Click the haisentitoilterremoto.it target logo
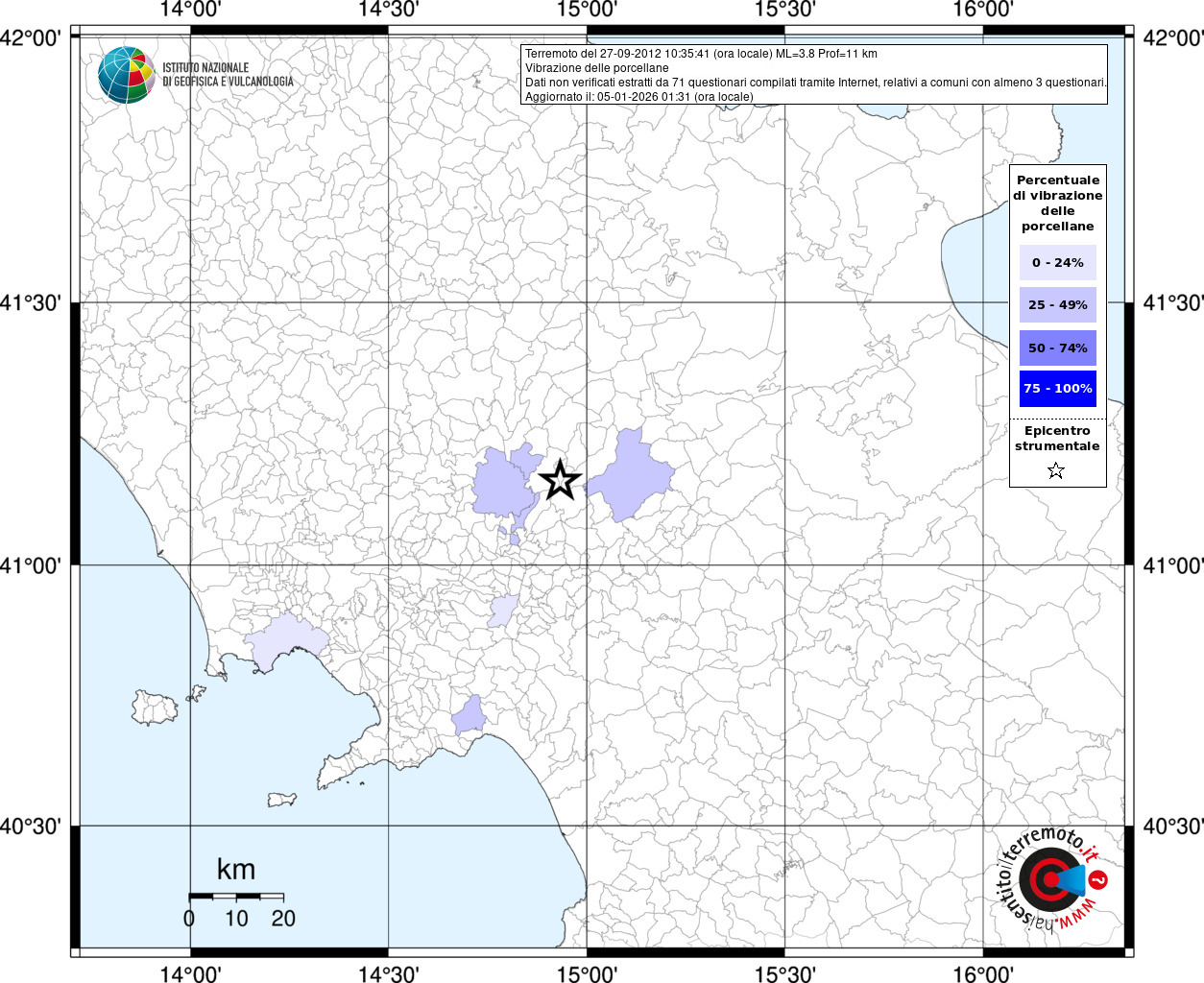Image resolution: width=1204 pixels, height=983 pixels. point(1051,879)
